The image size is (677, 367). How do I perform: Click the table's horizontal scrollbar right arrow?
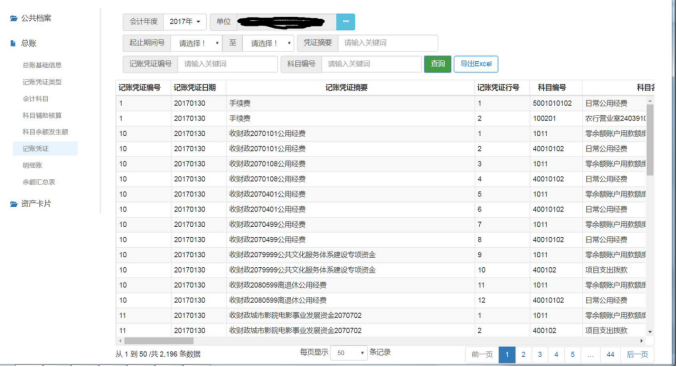(x=642, y=341)
